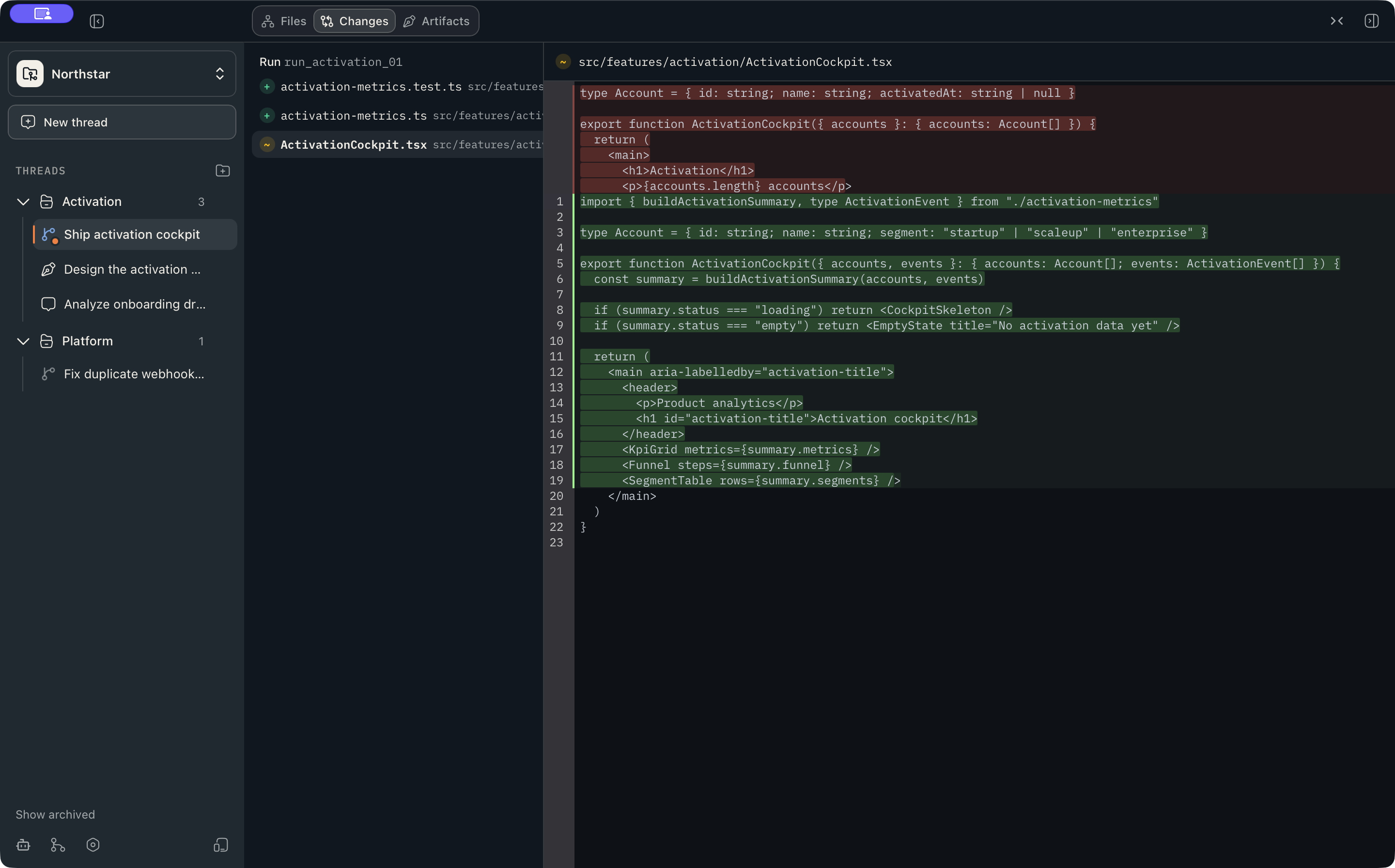Click the diff header file path ActivationCockpit.tsx
Viewport: 1395px width, 868px height.
tap(735, 62)
